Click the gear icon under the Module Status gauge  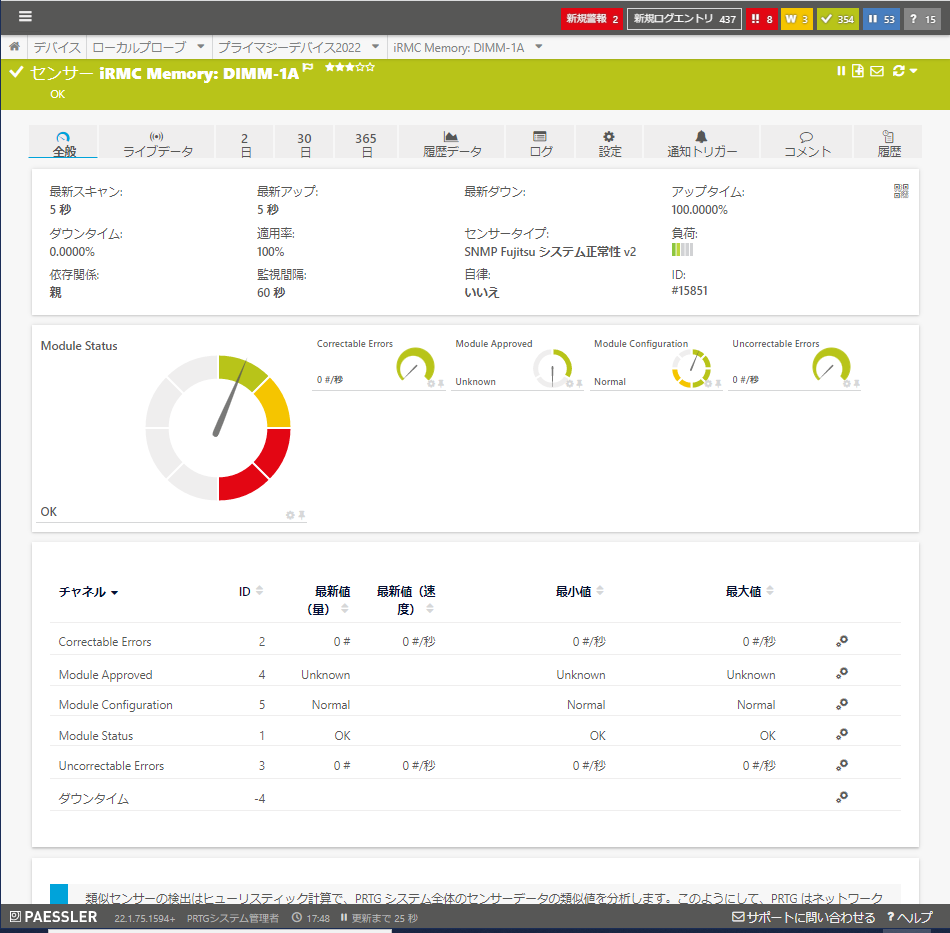pos(290,515)
